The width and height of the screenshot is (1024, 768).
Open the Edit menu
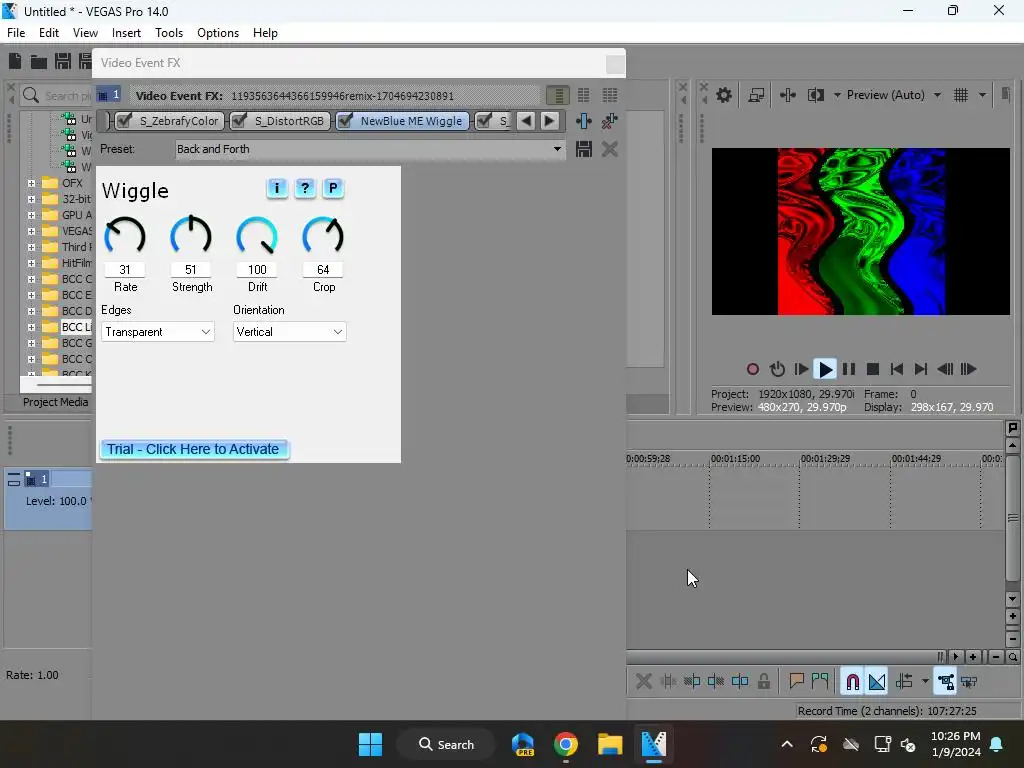tap(48, 33)
